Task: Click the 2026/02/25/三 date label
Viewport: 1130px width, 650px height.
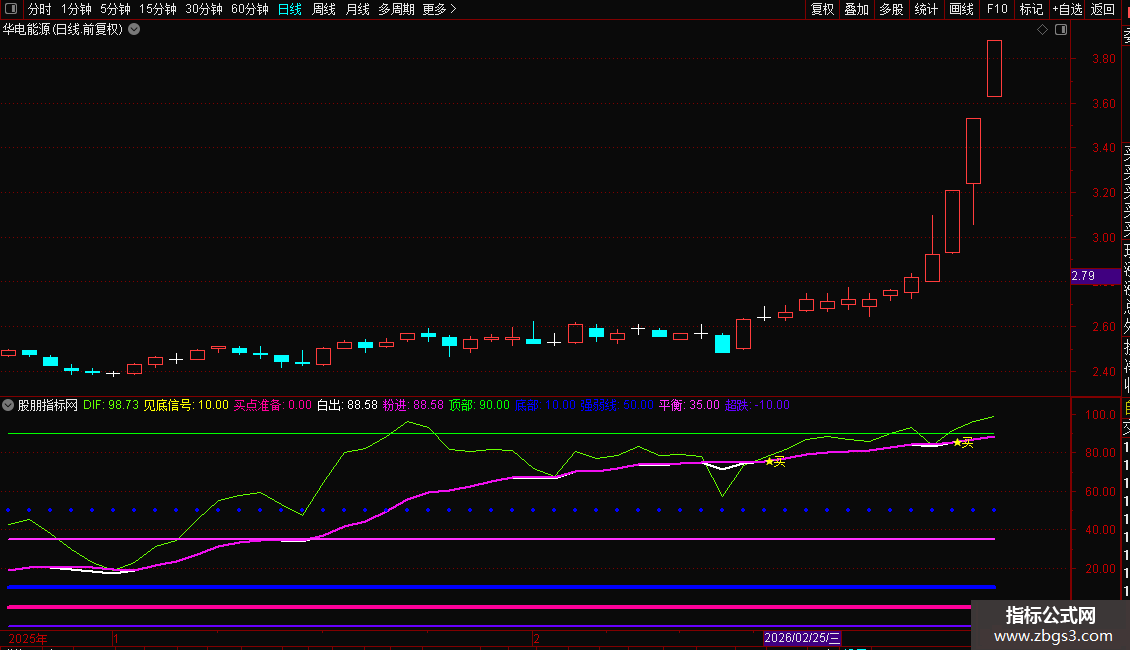Action: tap(802, 638)
